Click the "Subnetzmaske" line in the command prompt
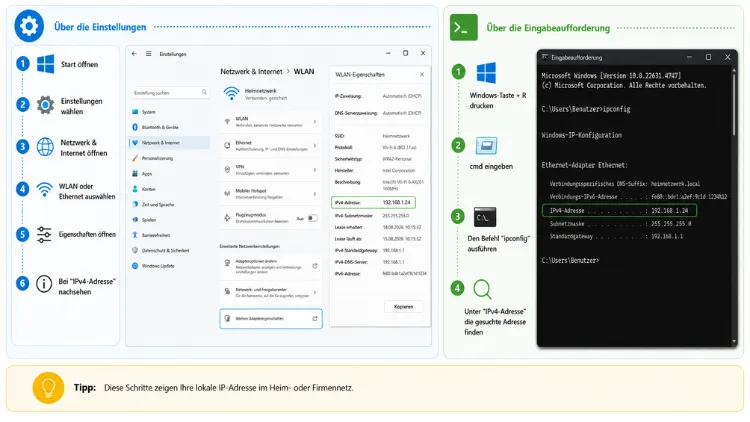Viewport: 750px width, 422px height. click(x=620, y=223)
